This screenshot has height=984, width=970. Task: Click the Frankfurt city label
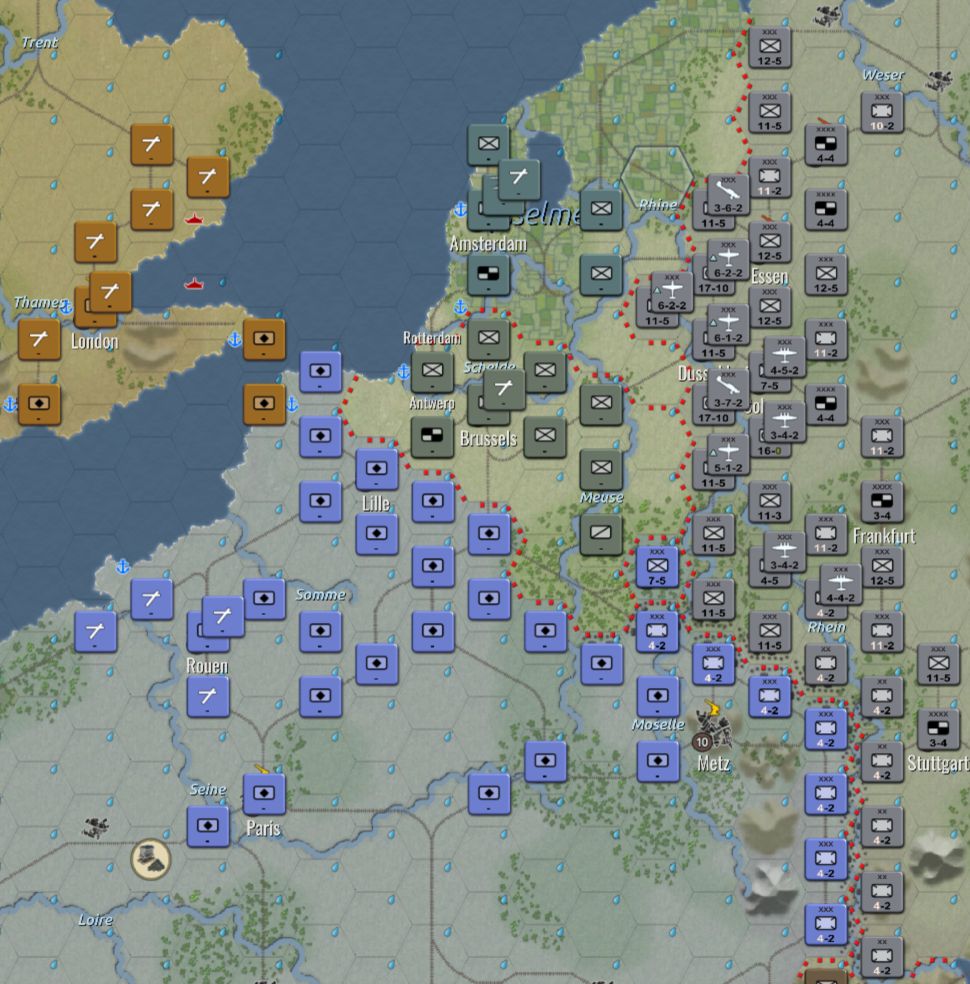883,536
